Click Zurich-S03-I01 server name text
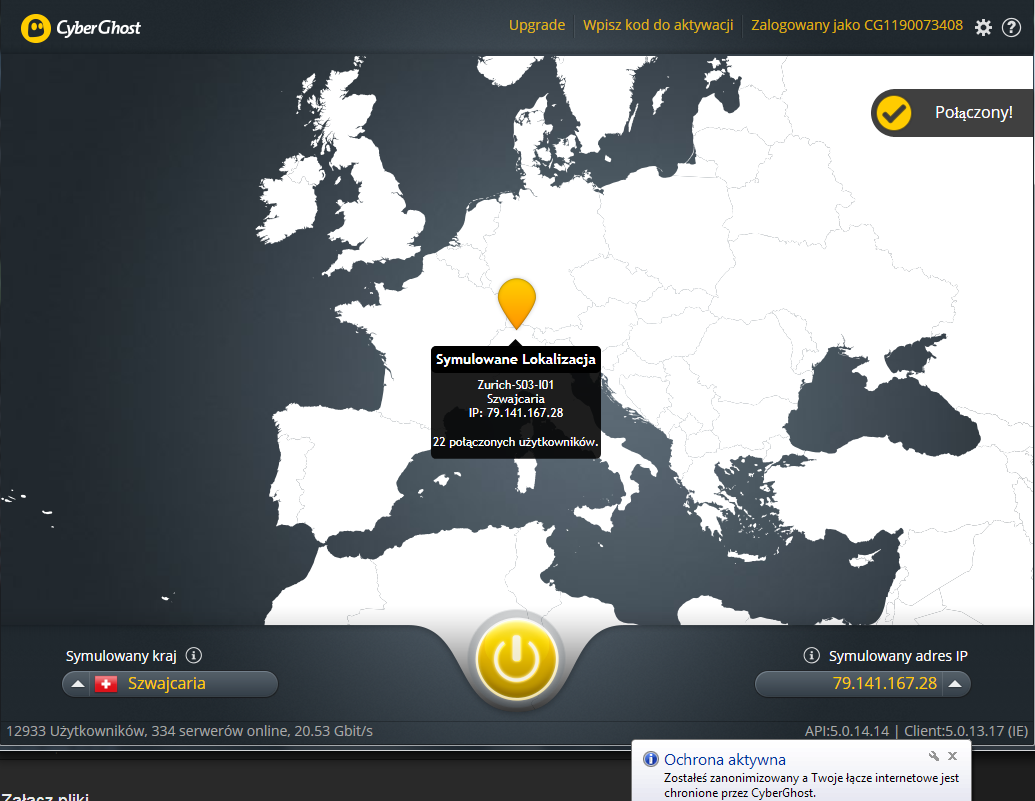Viewport: 1035px width, 801px height. pyautogui.click(x=516, y=384)
